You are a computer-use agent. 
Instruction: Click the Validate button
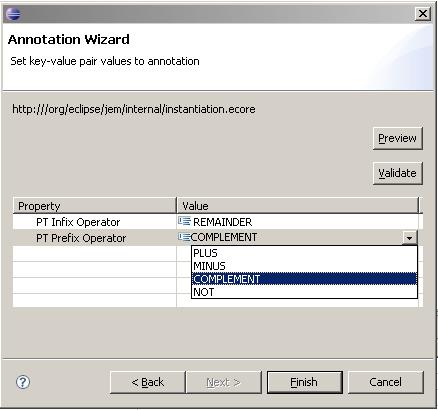click(398, 173)
